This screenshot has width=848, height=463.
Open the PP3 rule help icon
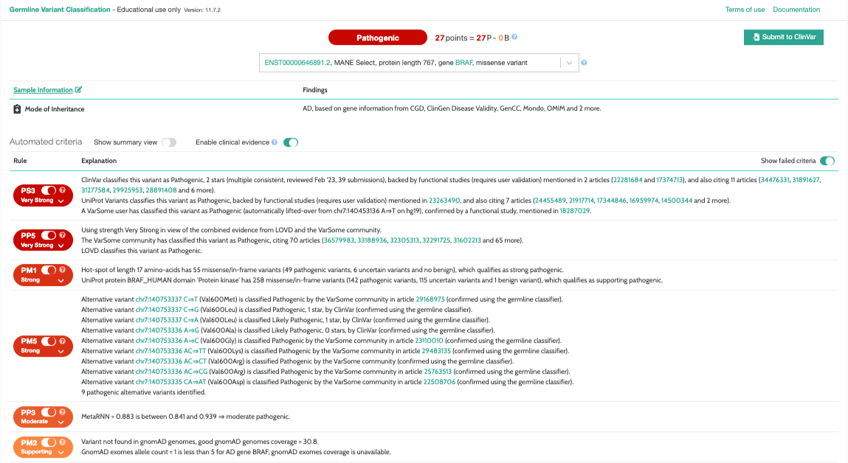pyautogui.click(x=62, y=412)
